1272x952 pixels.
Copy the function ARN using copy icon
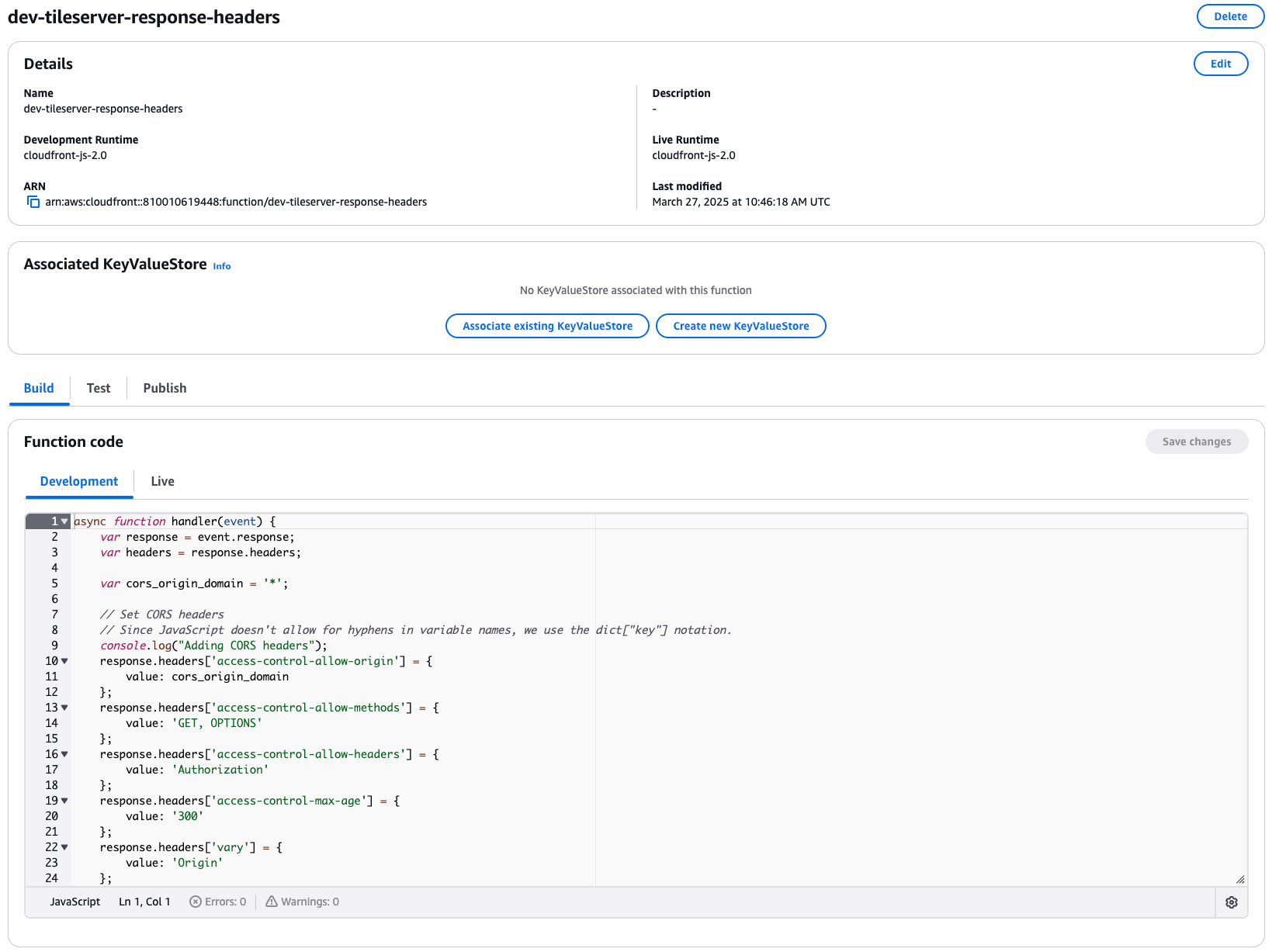point(33,202)
